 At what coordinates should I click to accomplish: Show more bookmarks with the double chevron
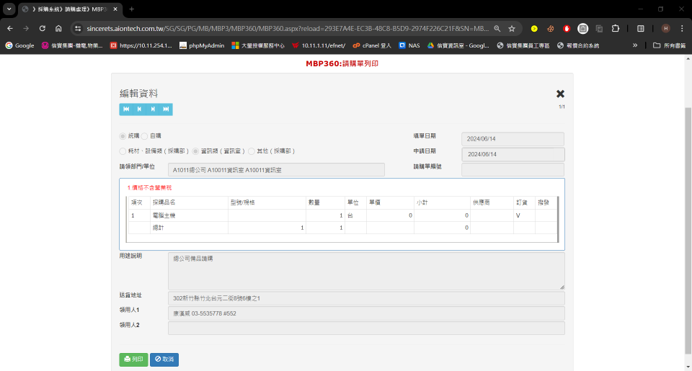tap(635, 45)
